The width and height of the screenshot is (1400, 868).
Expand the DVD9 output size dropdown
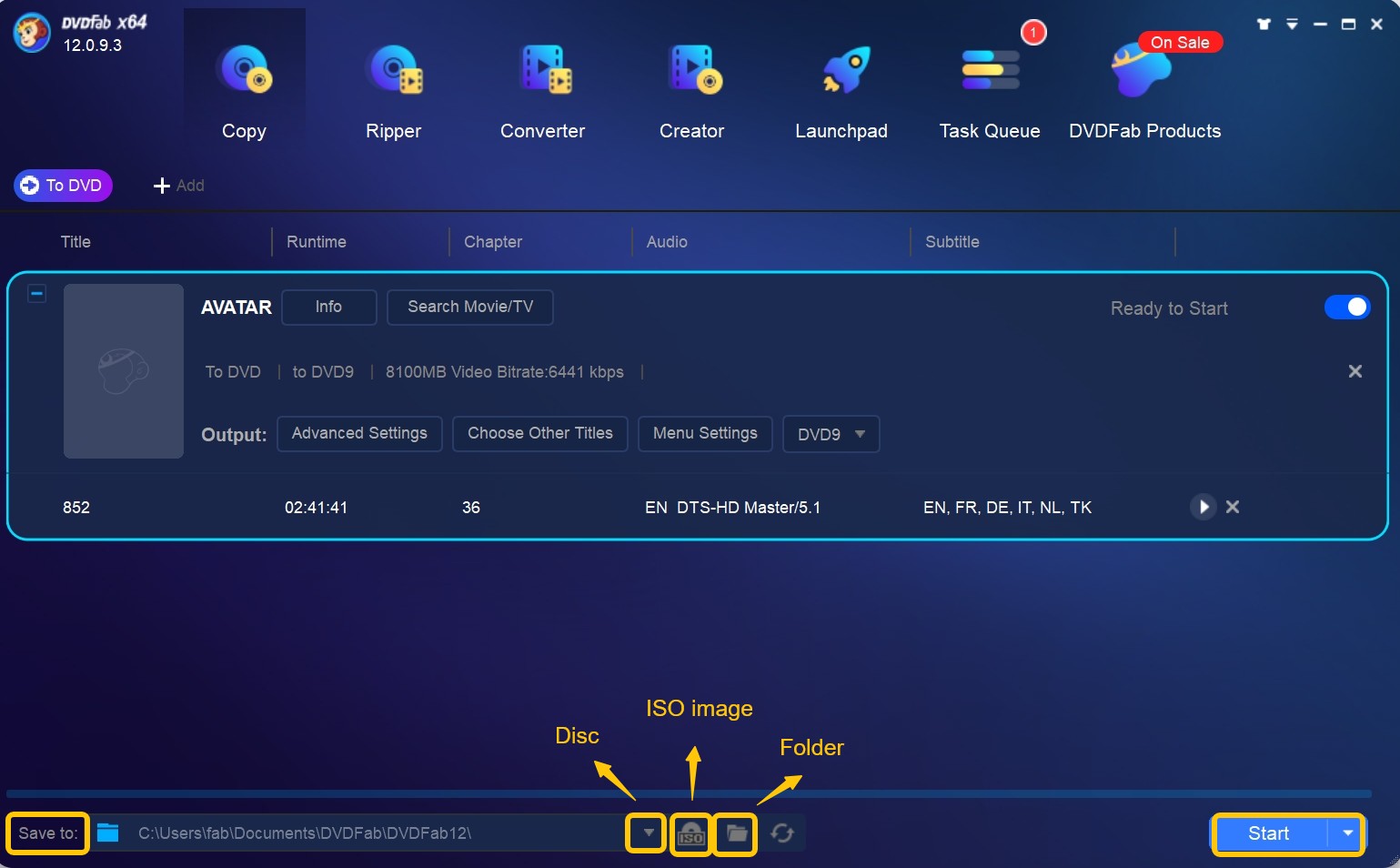click(831, 434)
